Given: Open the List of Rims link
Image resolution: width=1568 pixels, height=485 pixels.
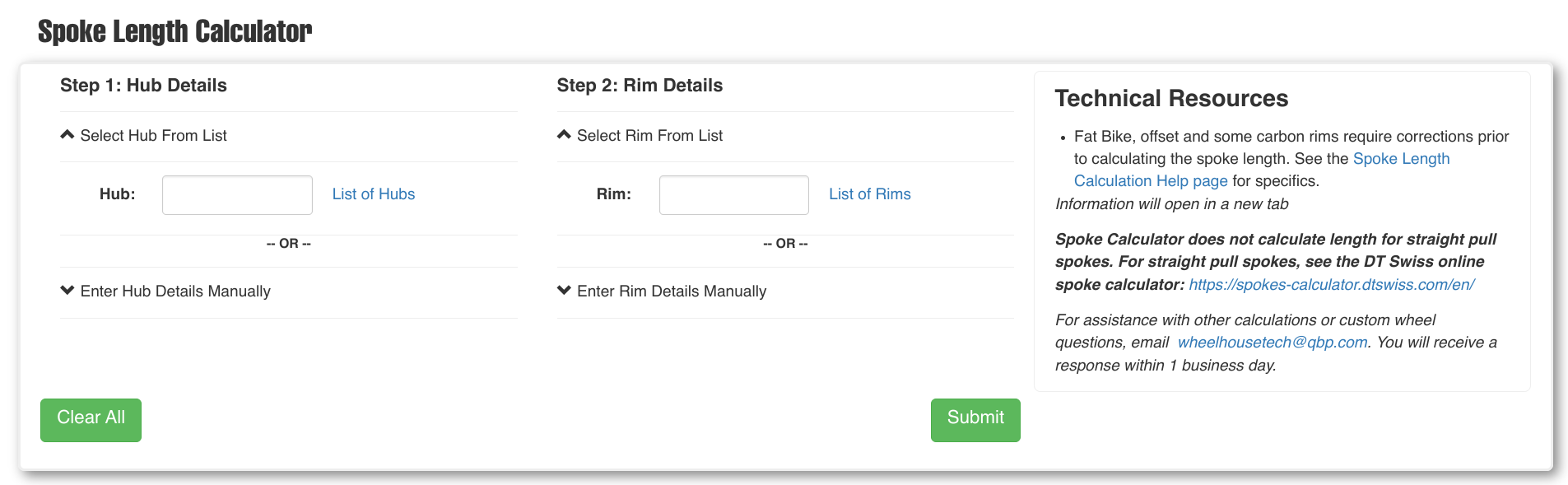Looking at the screenshot, I should 870,194.
